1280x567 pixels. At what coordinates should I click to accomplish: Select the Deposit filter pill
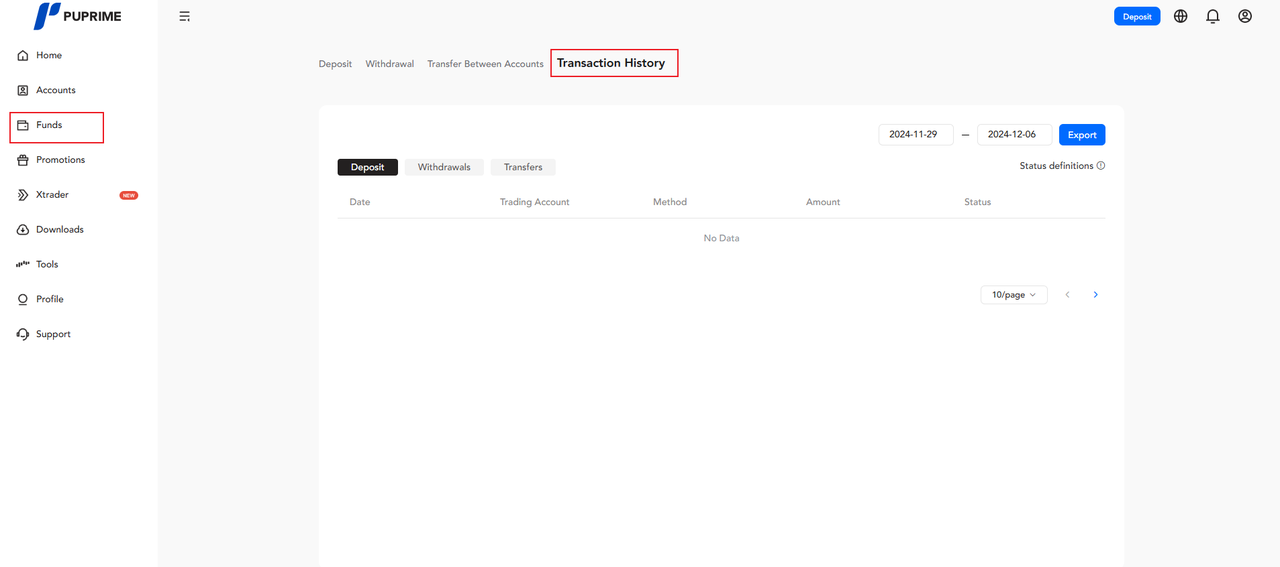[x=367, y=167]
